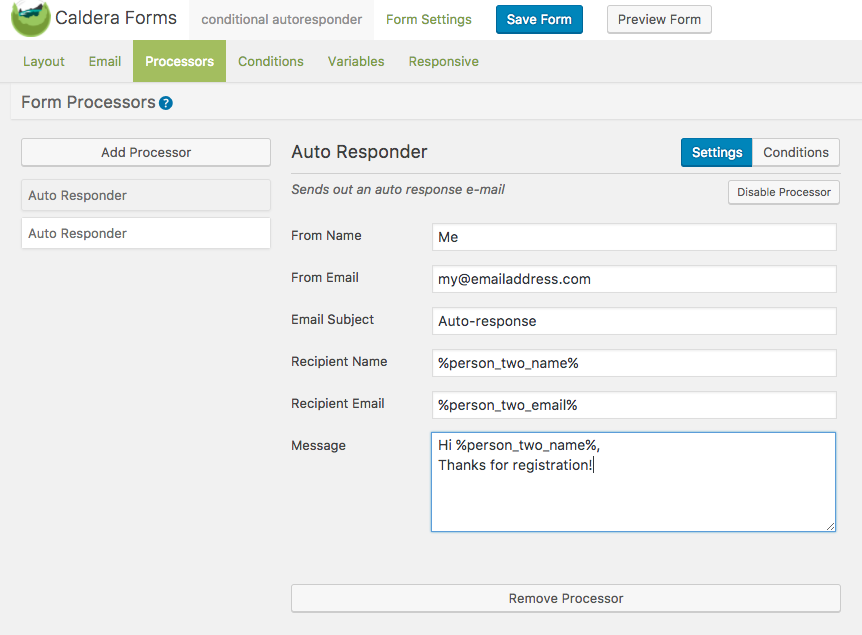Disable the Auto Responder processor
Viewport: 862px width, 635px height.
(x=784, y=192)
